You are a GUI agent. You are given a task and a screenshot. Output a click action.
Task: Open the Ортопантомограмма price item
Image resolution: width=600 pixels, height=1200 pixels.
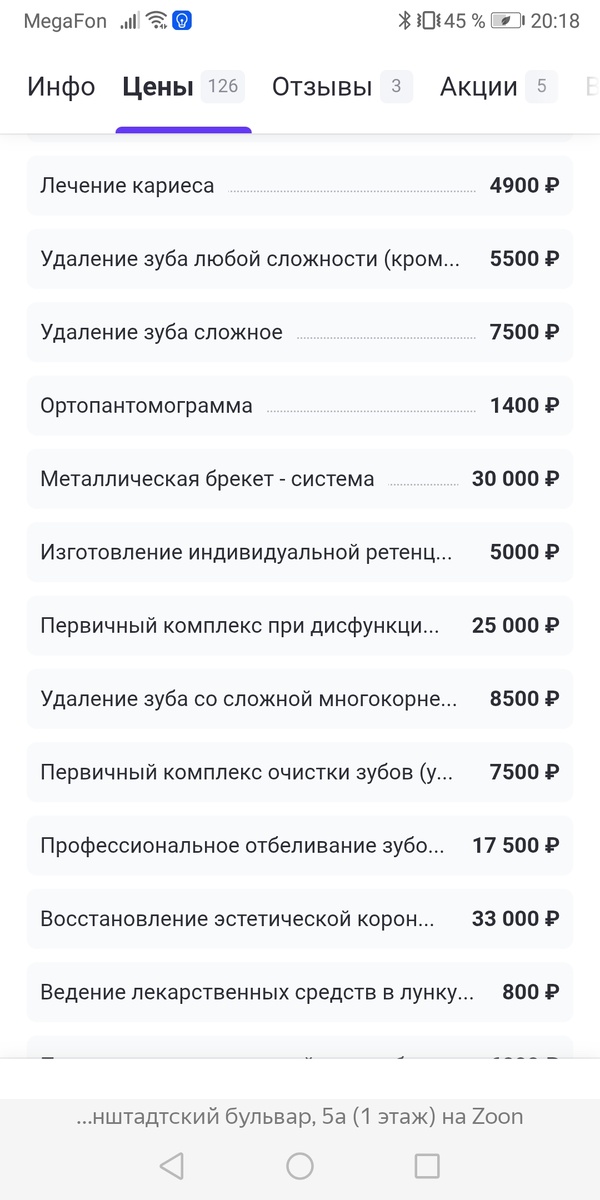pos(300,405)
